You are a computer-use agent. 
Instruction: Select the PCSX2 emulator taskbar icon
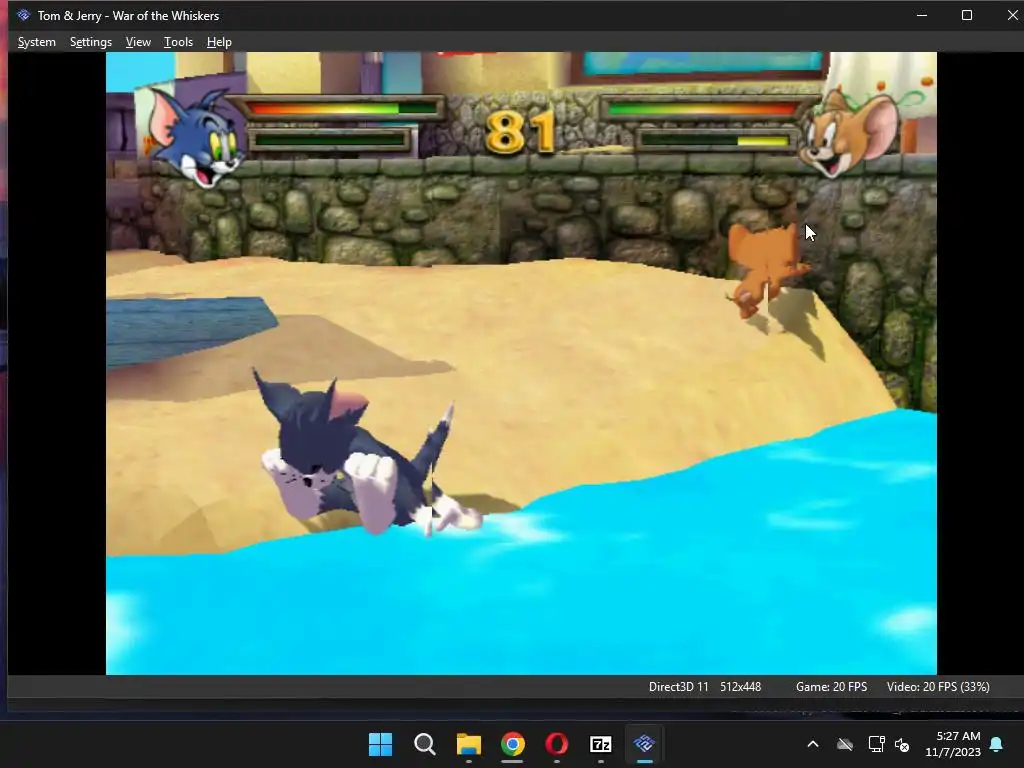645,743
